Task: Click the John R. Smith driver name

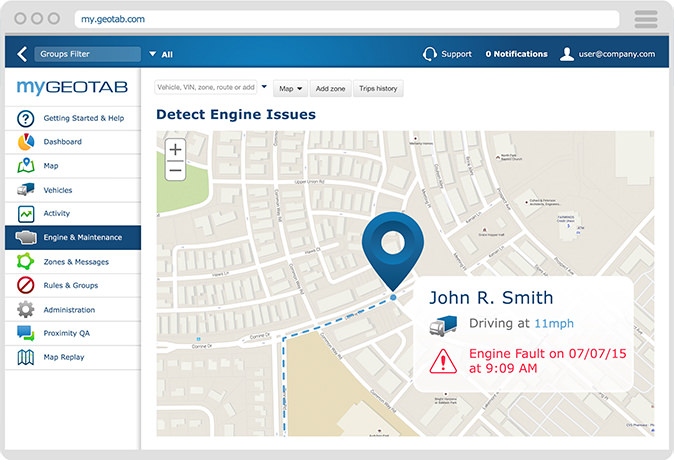Action: point(491,297)
